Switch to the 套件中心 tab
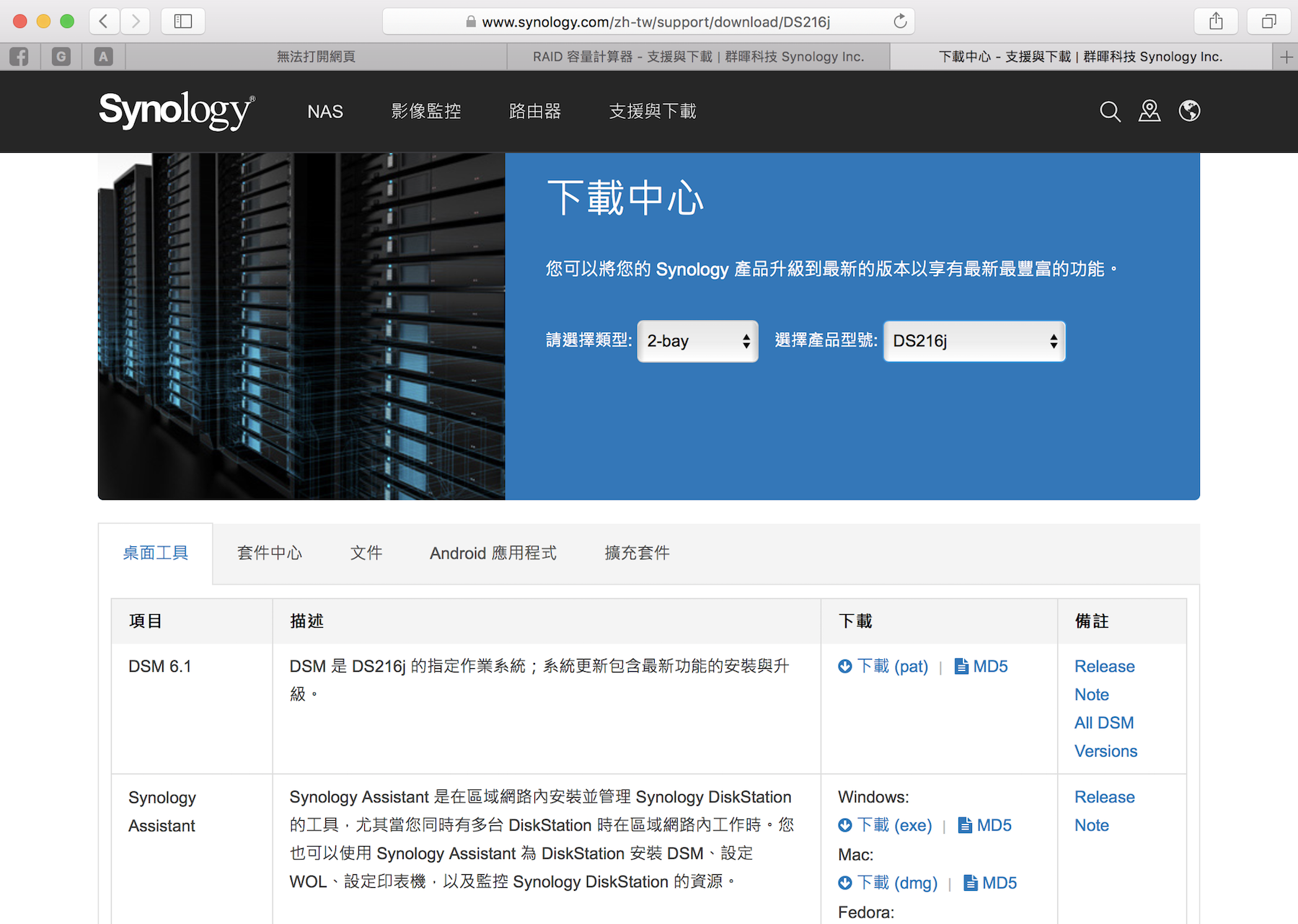Screen dimensions: 1298x924 click(x=270, y=554)
